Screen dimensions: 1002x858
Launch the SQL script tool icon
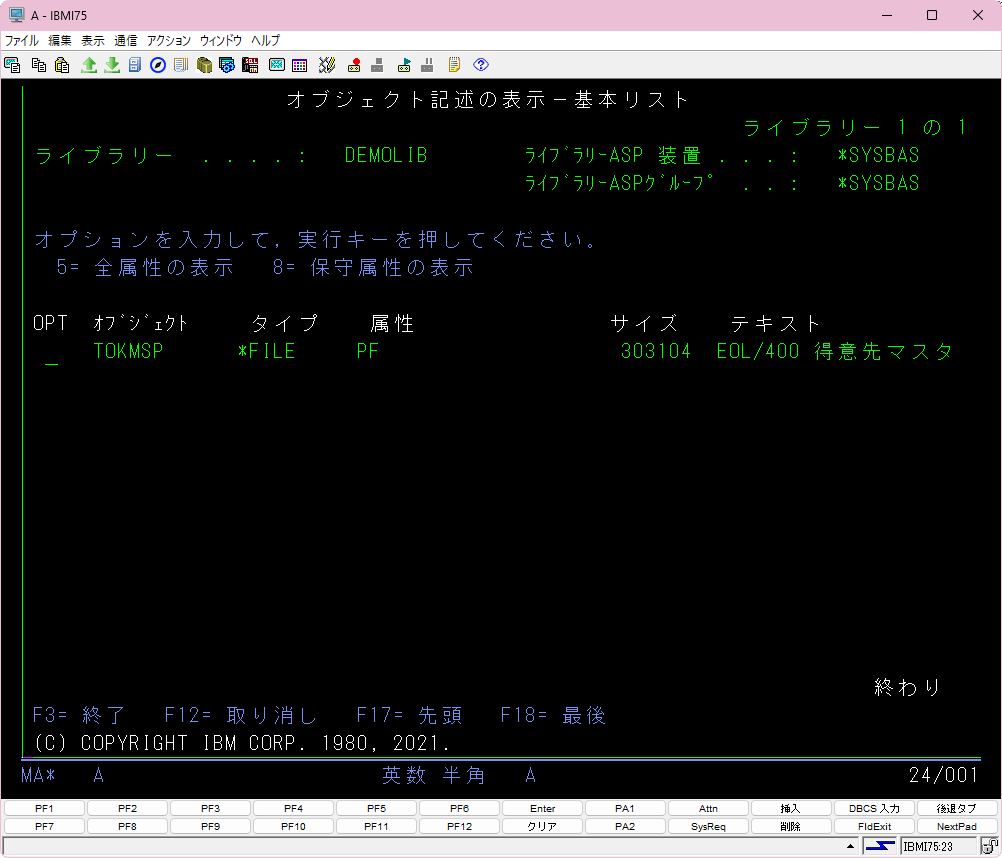pyautogui.click(x=250, y=65)
